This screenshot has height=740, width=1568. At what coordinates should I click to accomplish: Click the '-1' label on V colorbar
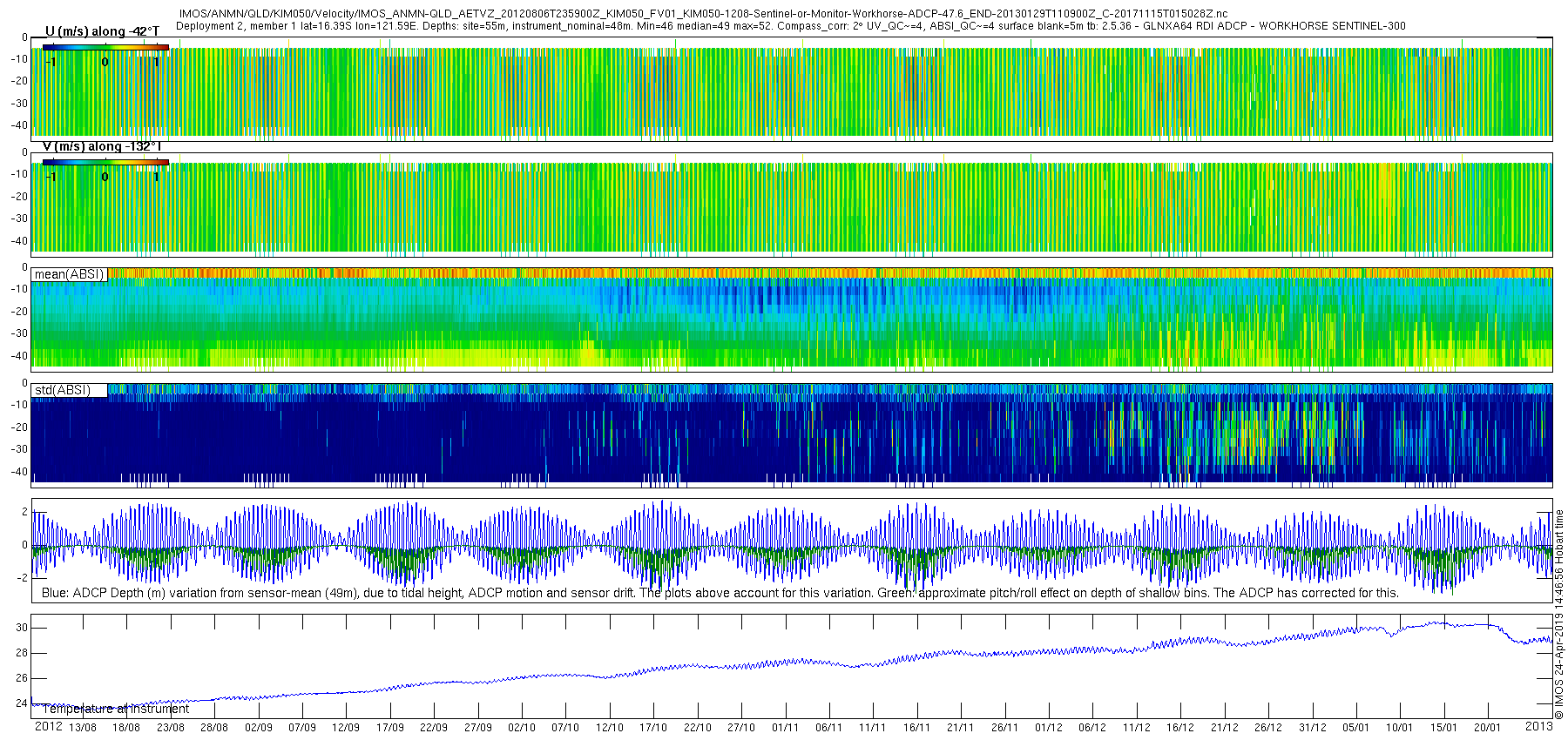[51, 177]
